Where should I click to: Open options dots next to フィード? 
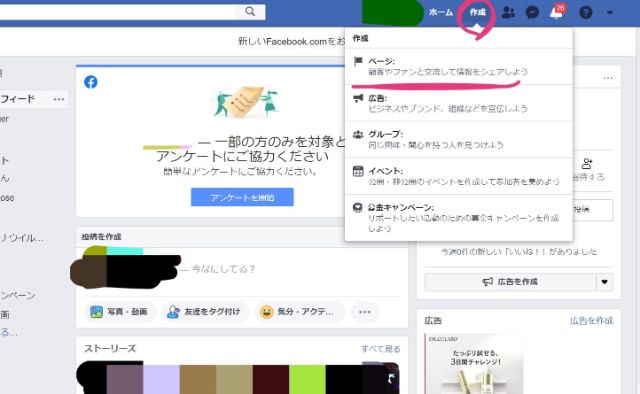tap(59, 99)
